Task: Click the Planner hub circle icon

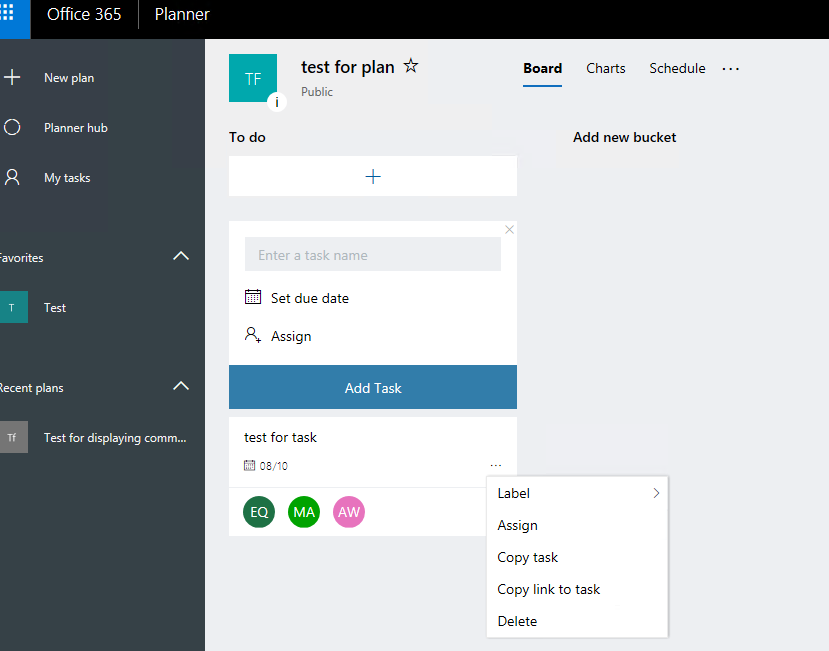Action: pos(12,127)
